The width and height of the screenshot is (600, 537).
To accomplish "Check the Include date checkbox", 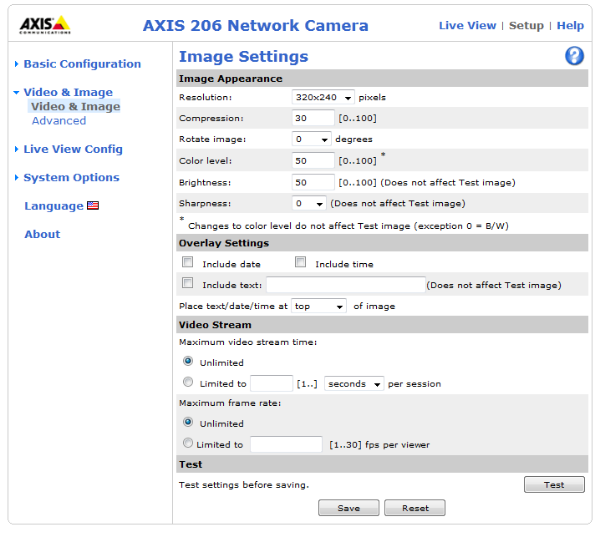I will (x=188, y=262).
